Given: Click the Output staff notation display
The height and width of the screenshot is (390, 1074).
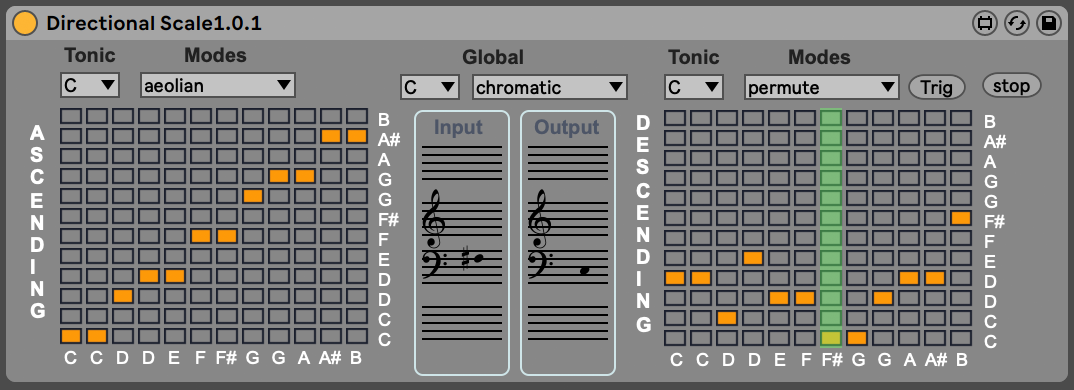Looking at the screenshot, I should pyautogui.click(x=568, y=243).
